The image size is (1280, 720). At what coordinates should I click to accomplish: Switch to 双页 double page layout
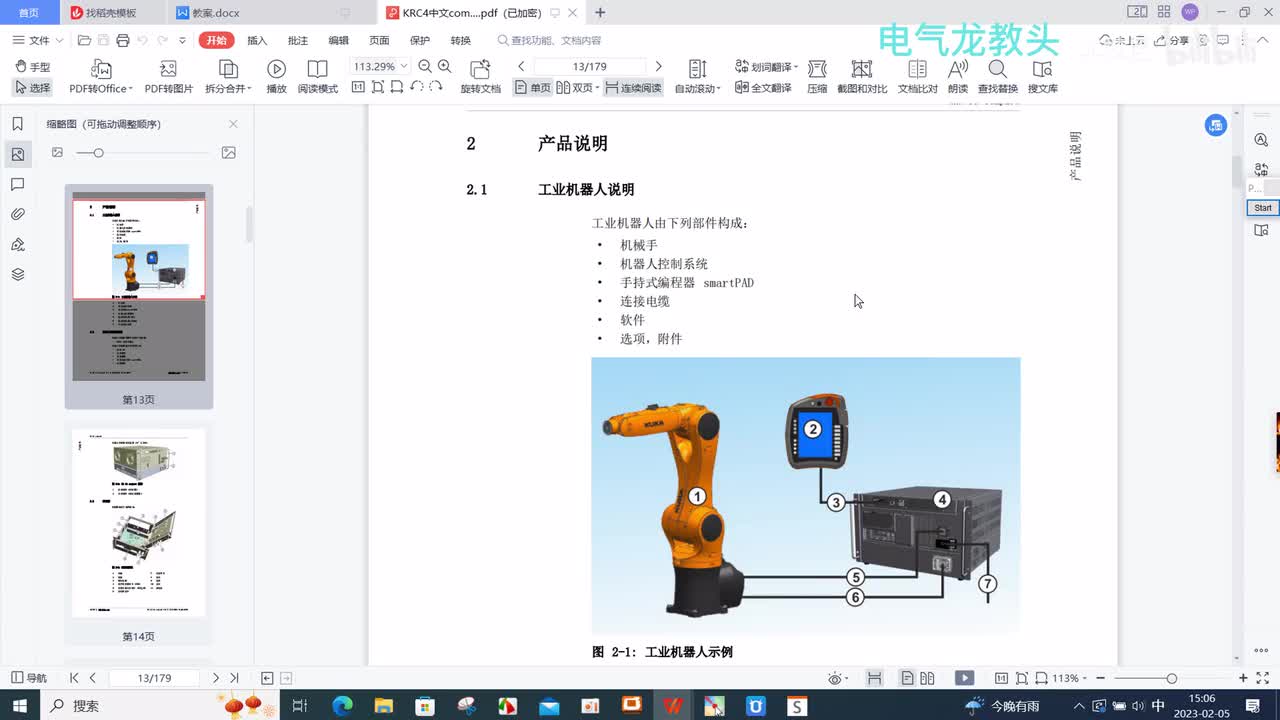577,88
